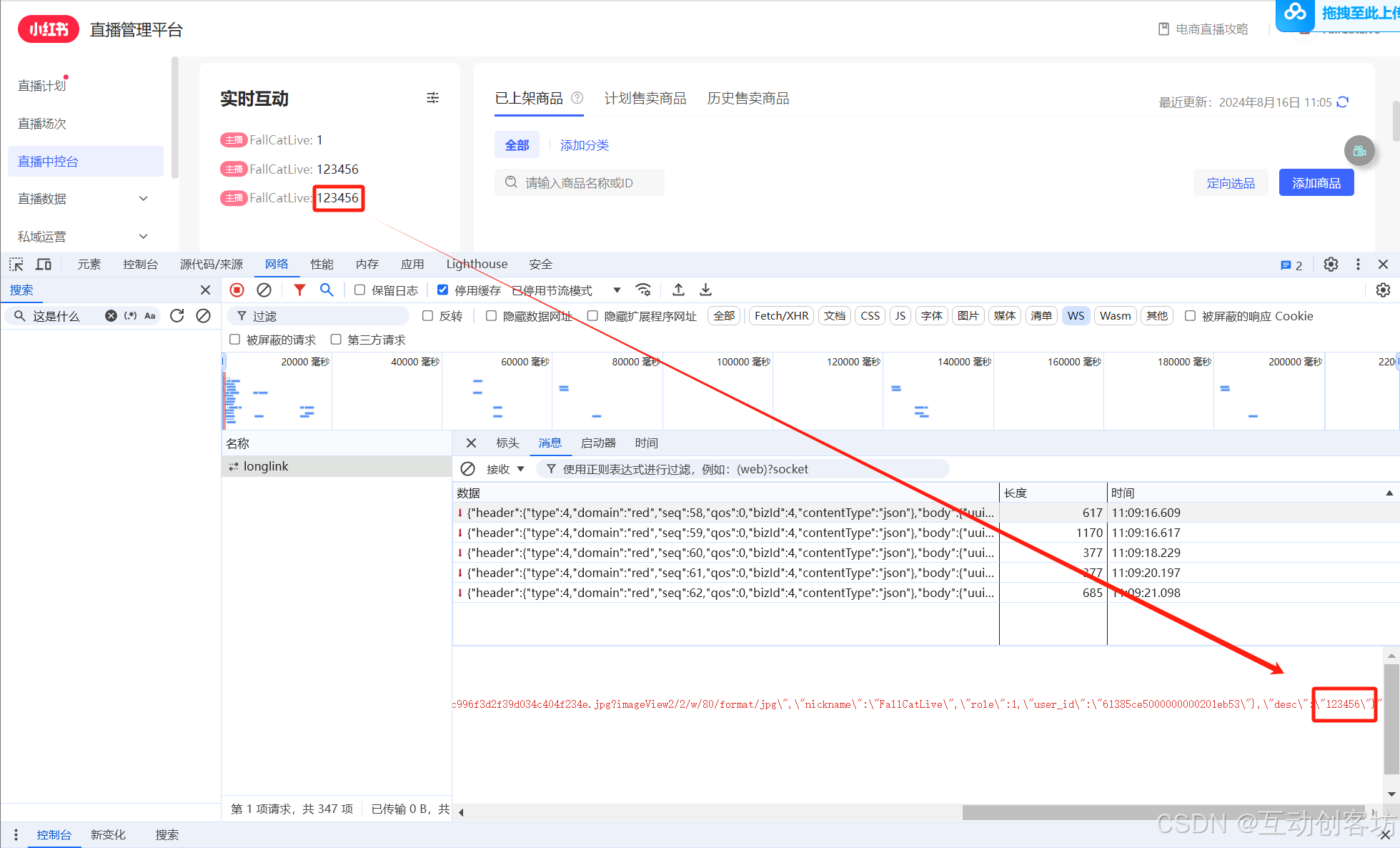Image resolution: width=1400 pixels, height=848 pixels.
Task: Click the import HAR upload icon
Action: pyautogui.click(x=678, y=290)
